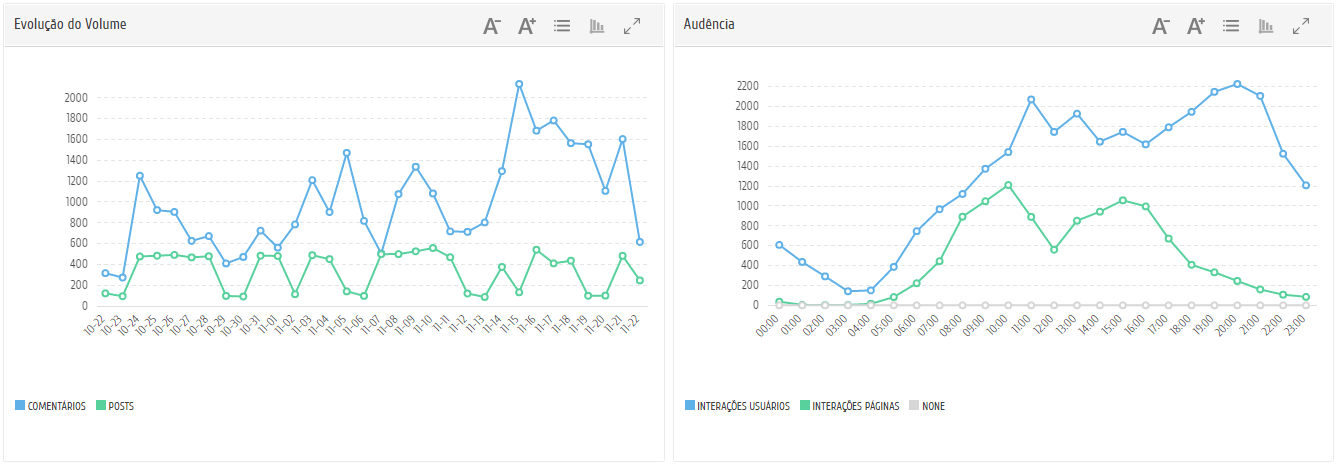The image size is (1336, 464).
Task: Decrease font size in Audiência panel
Action: tap(1161, 26)
